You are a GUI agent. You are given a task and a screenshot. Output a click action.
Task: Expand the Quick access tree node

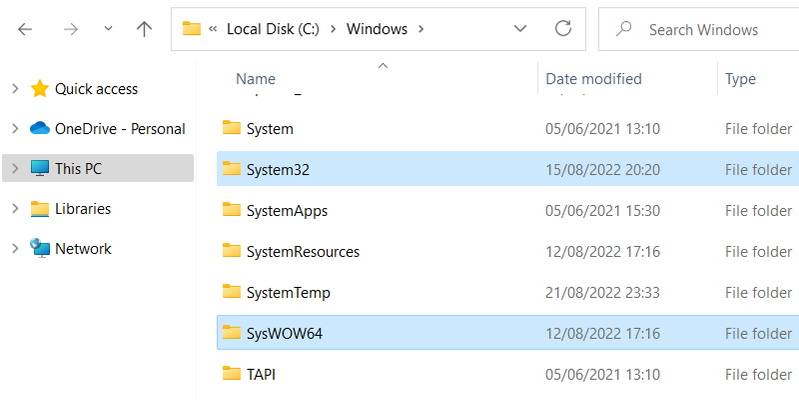tap(15, 89)
